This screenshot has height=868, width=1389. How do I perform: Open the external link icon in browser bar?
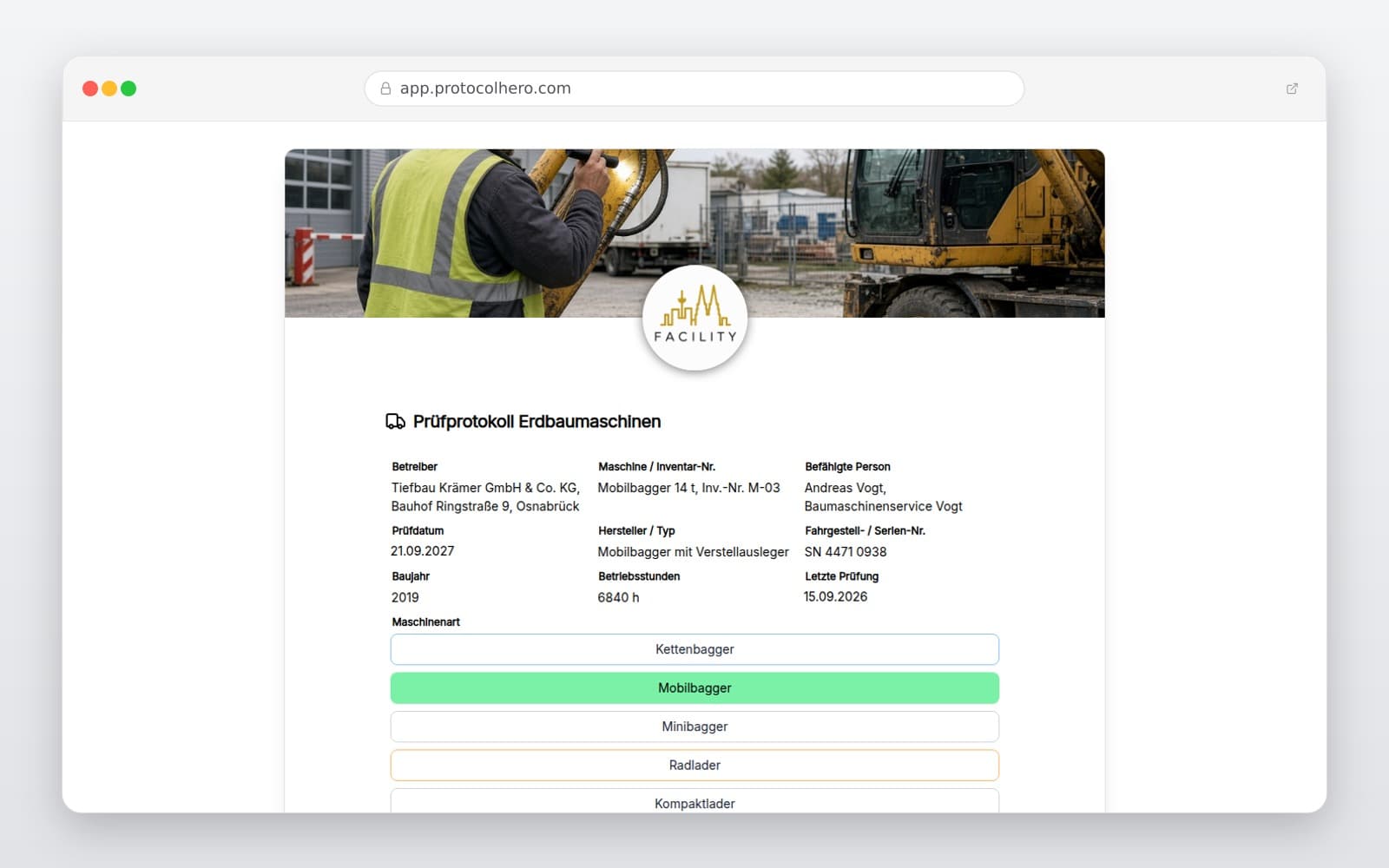click(x=1292, y=89)
